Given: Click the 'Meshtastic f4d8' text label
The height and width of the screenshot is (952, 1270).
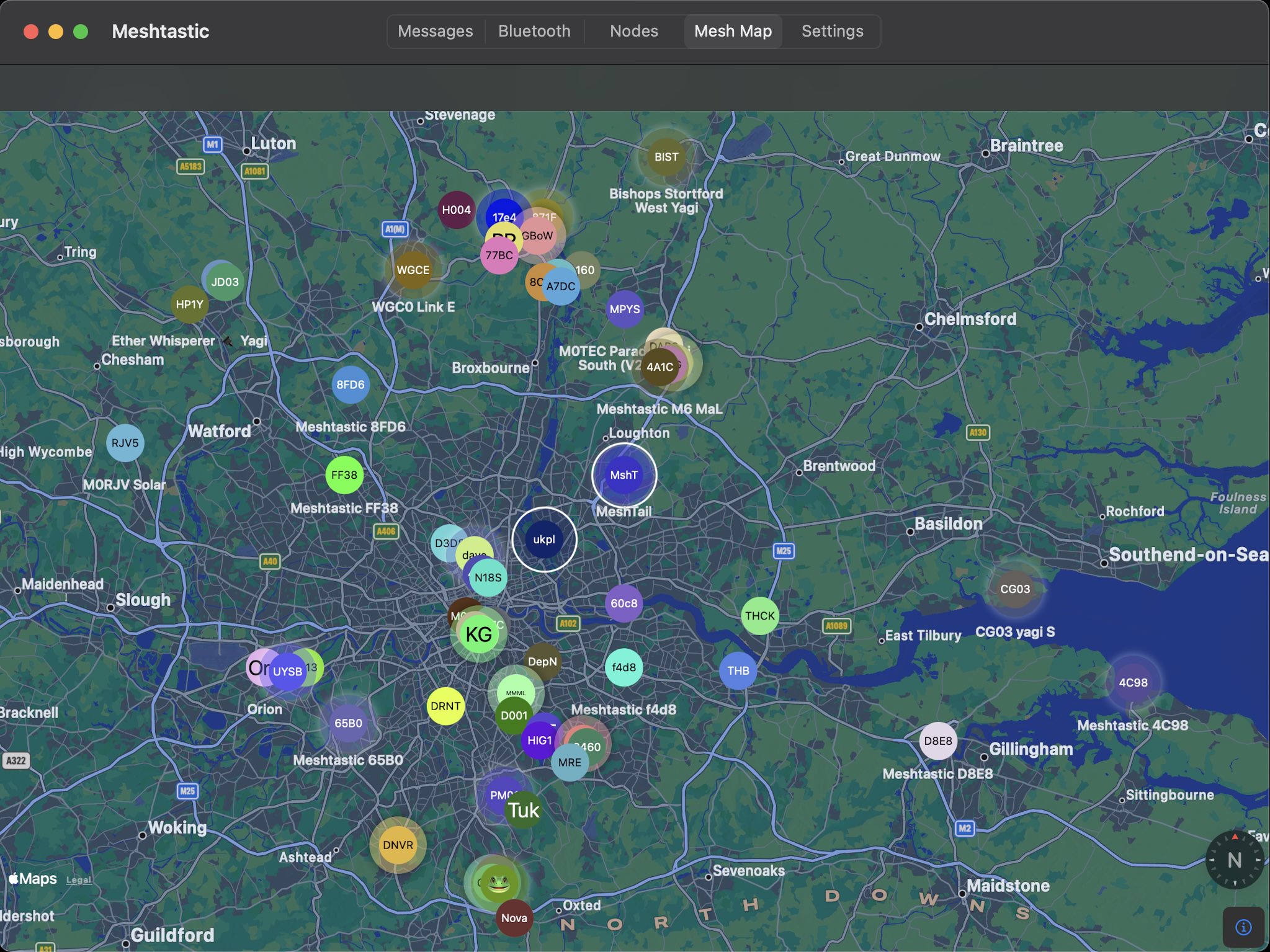Looking at the screenshot, I should coord(624,710).
